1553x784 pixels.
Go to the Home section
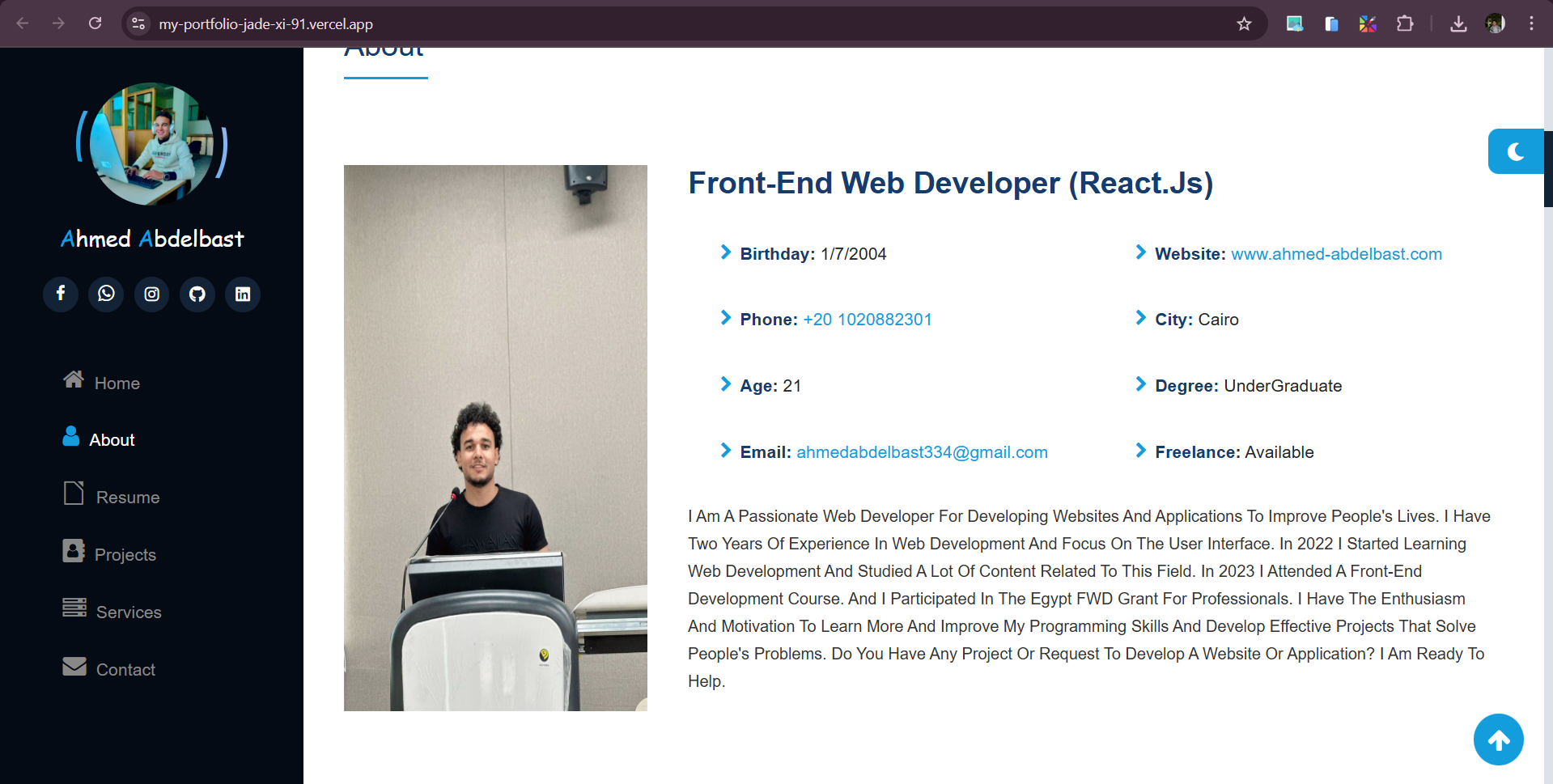pos(102,382)
